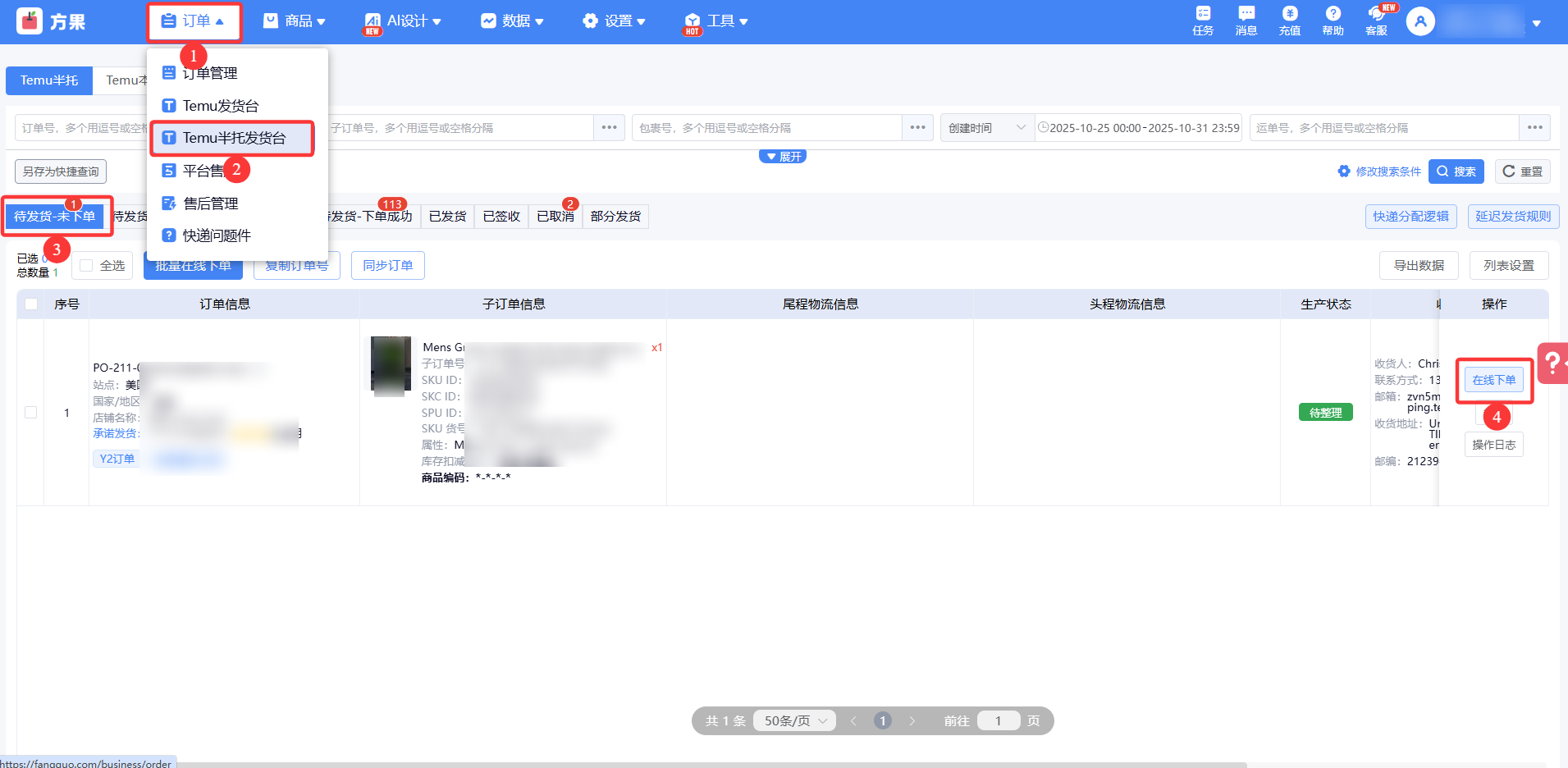The height and width of the screenshot is (768, 1568).
Task: Click the user avatar icon
Action: 1420,21
